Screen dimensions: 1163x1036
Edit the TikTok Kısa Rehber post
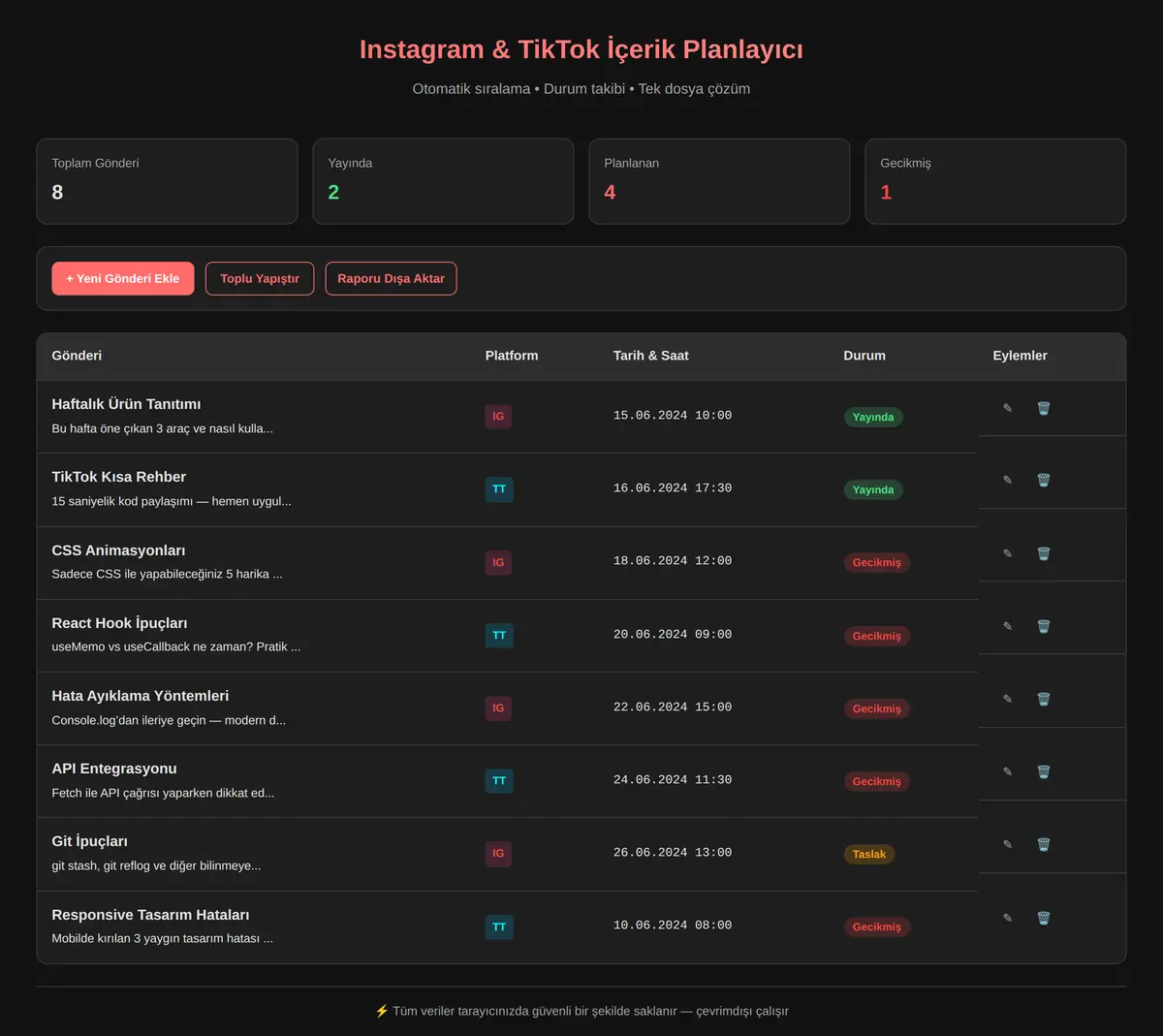1008,480
